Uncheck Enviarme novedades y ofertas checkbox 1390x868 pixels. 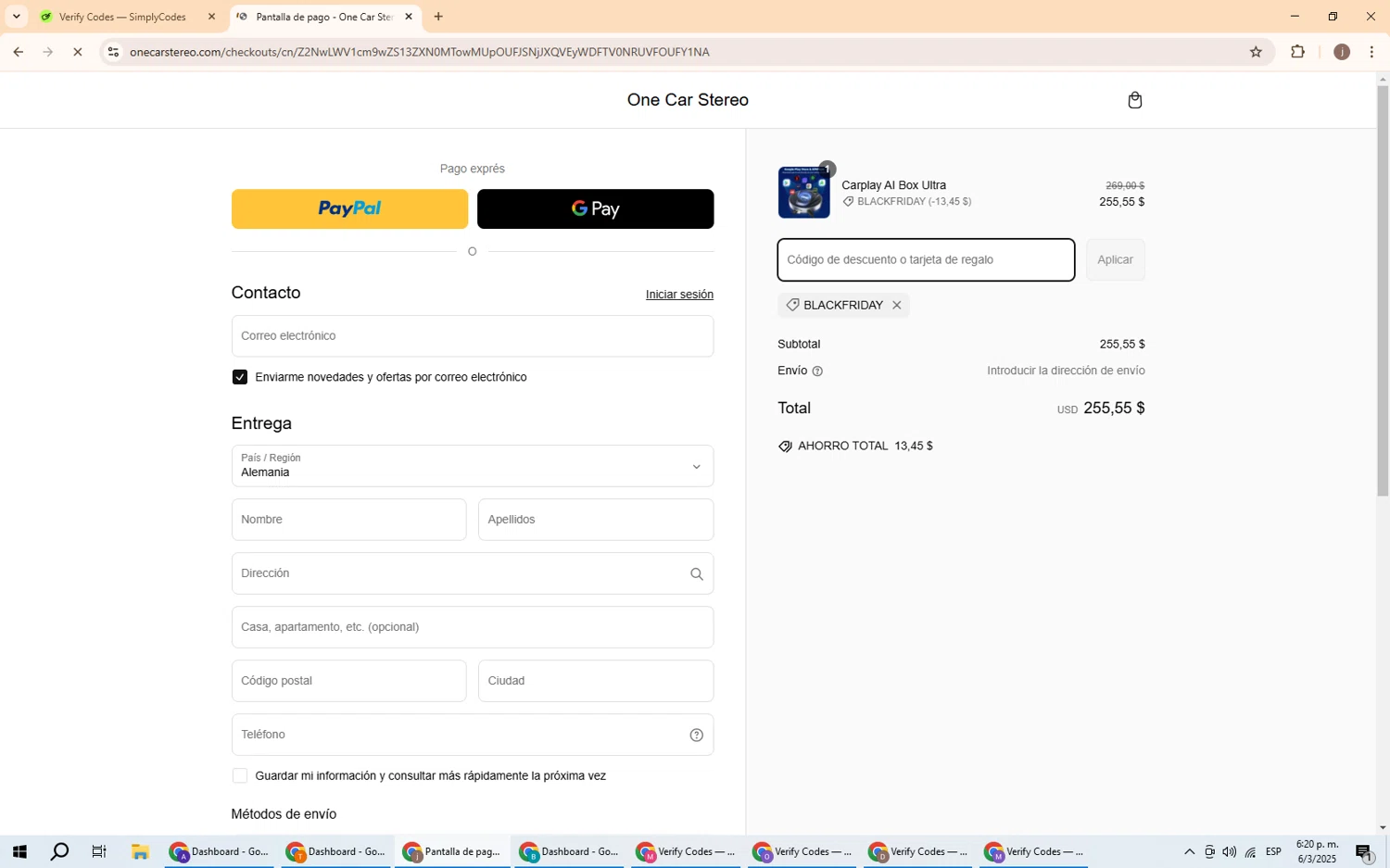240,377
